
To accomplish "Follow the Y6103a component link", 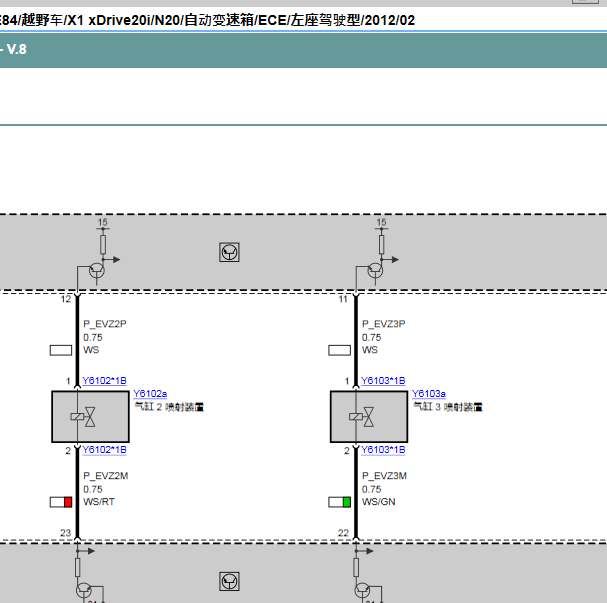I will click(x=429, y=394).
